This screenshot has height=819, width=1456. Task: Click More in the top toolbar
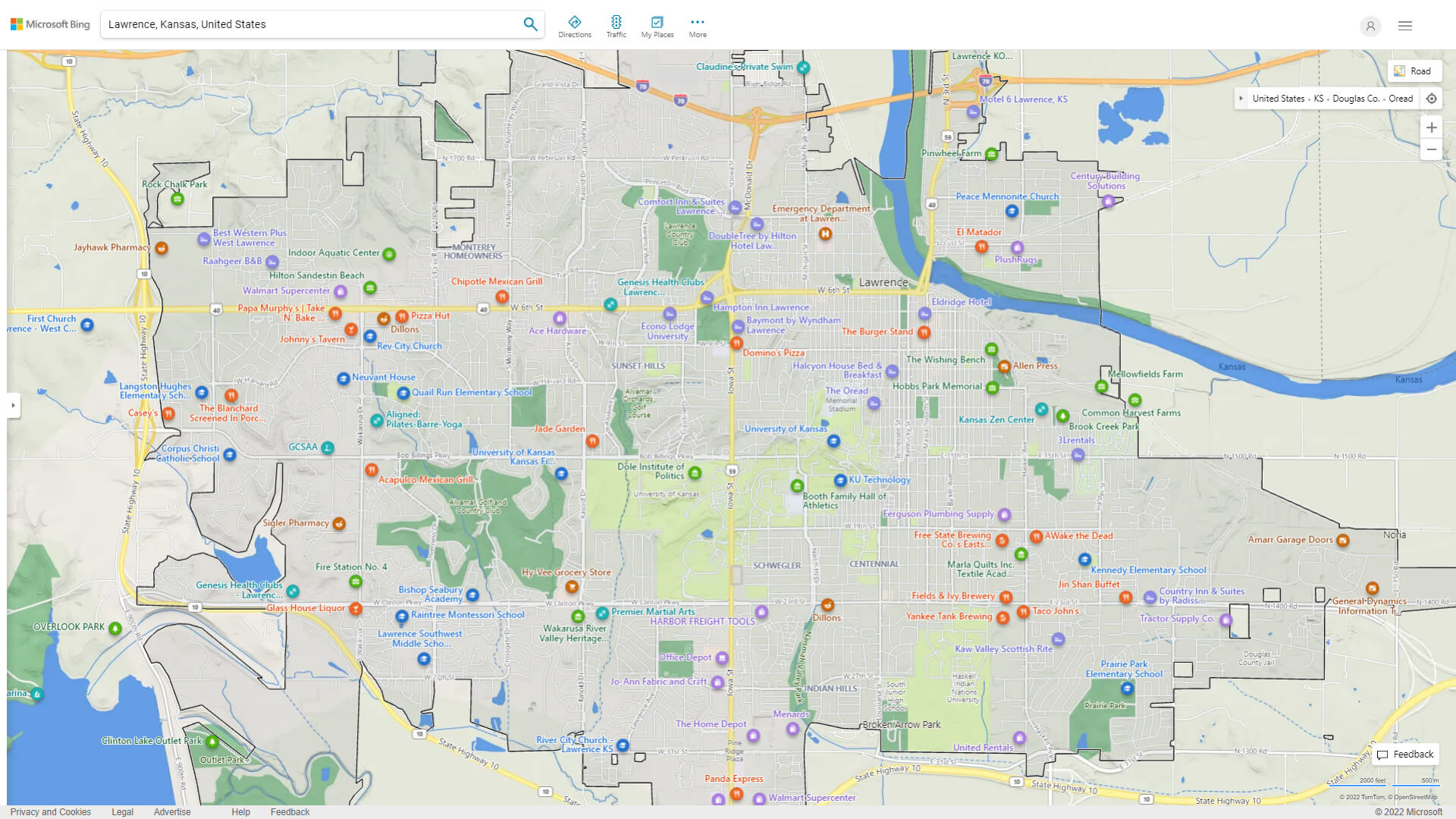[697, 25]
